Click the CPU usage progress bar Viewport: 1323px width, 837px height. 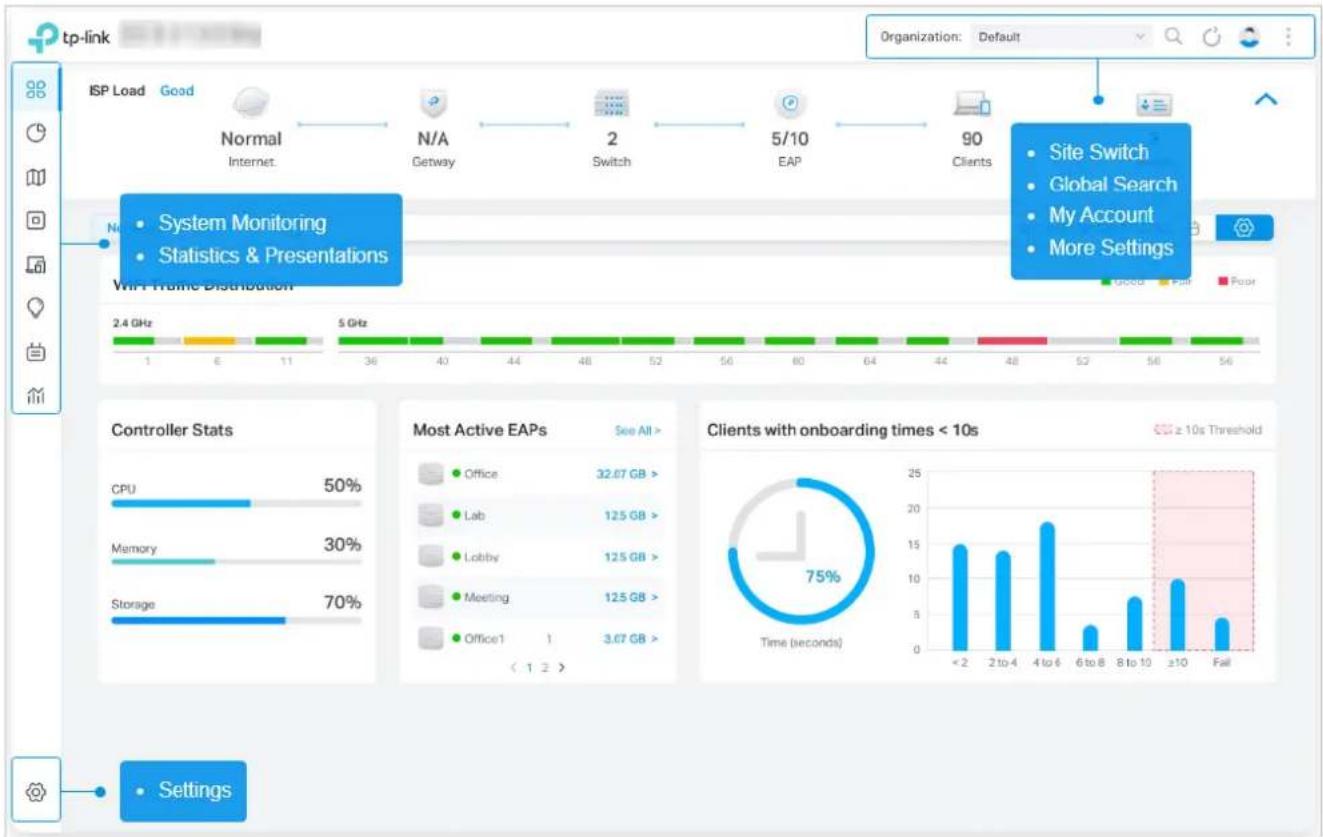click(x=236, y=504)
